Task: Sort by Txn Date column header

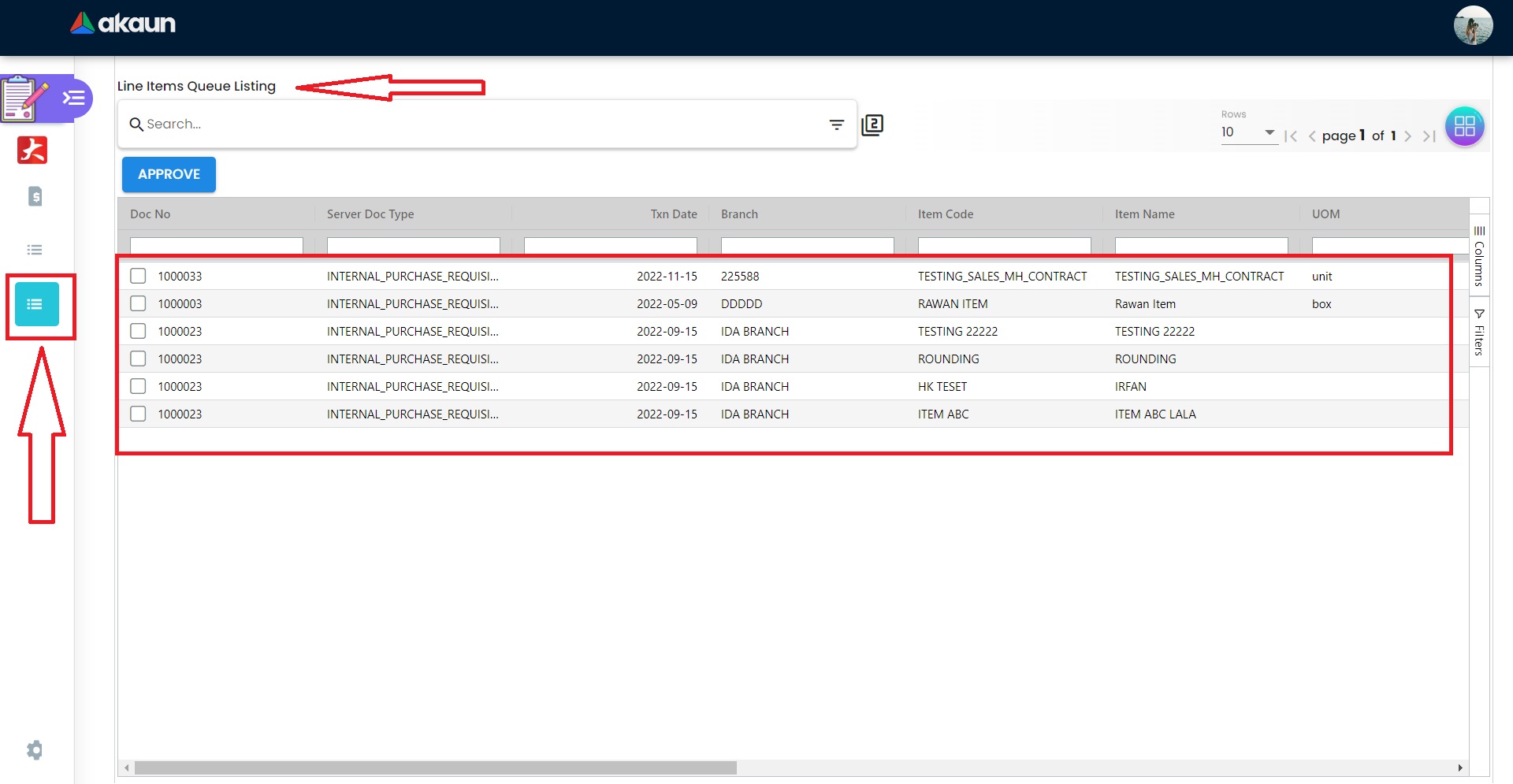Action: [673, 214]
